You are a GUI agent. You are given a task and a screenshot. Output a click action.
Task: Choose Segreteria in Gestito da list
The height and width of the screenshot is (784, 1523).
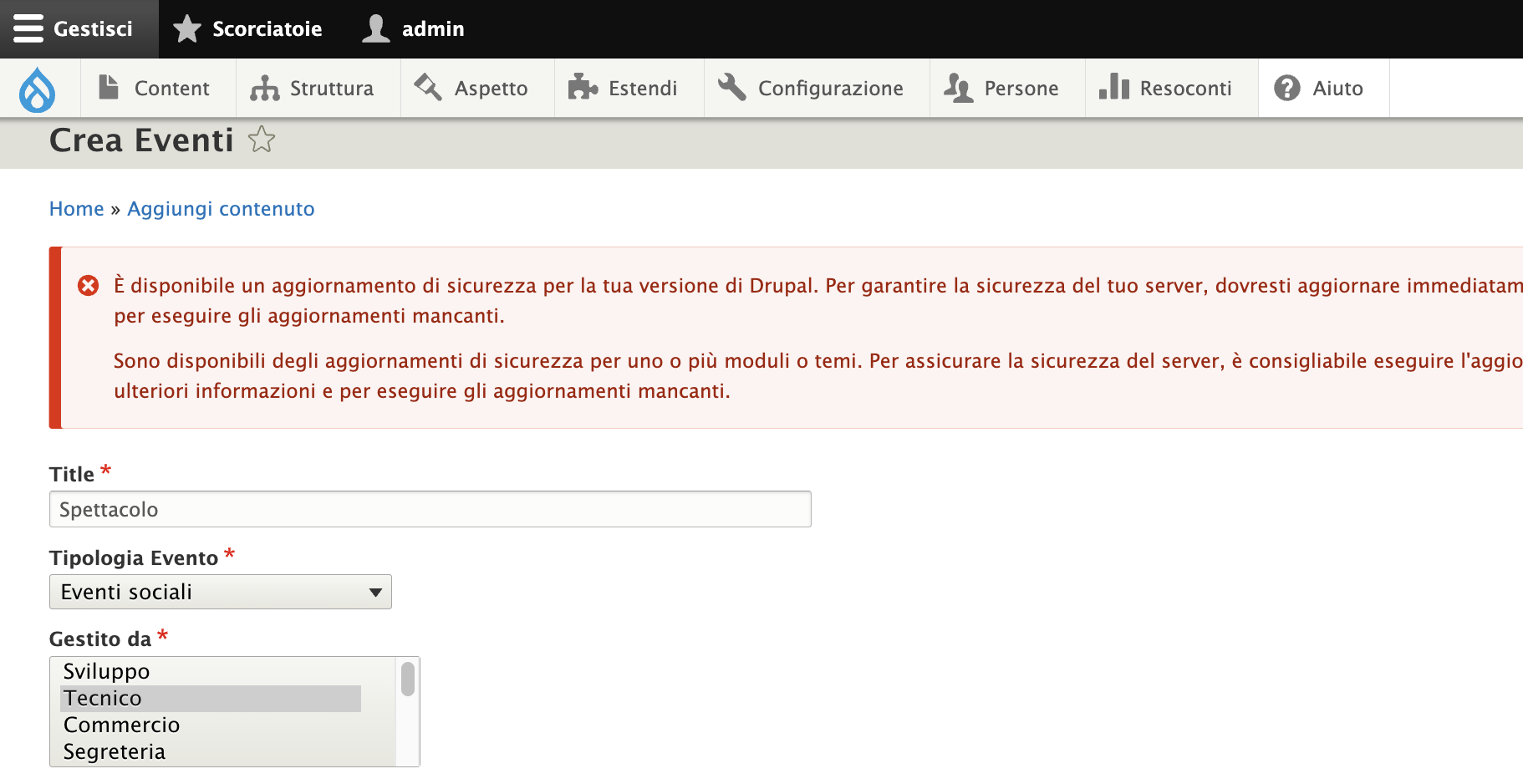coord(115,751)
